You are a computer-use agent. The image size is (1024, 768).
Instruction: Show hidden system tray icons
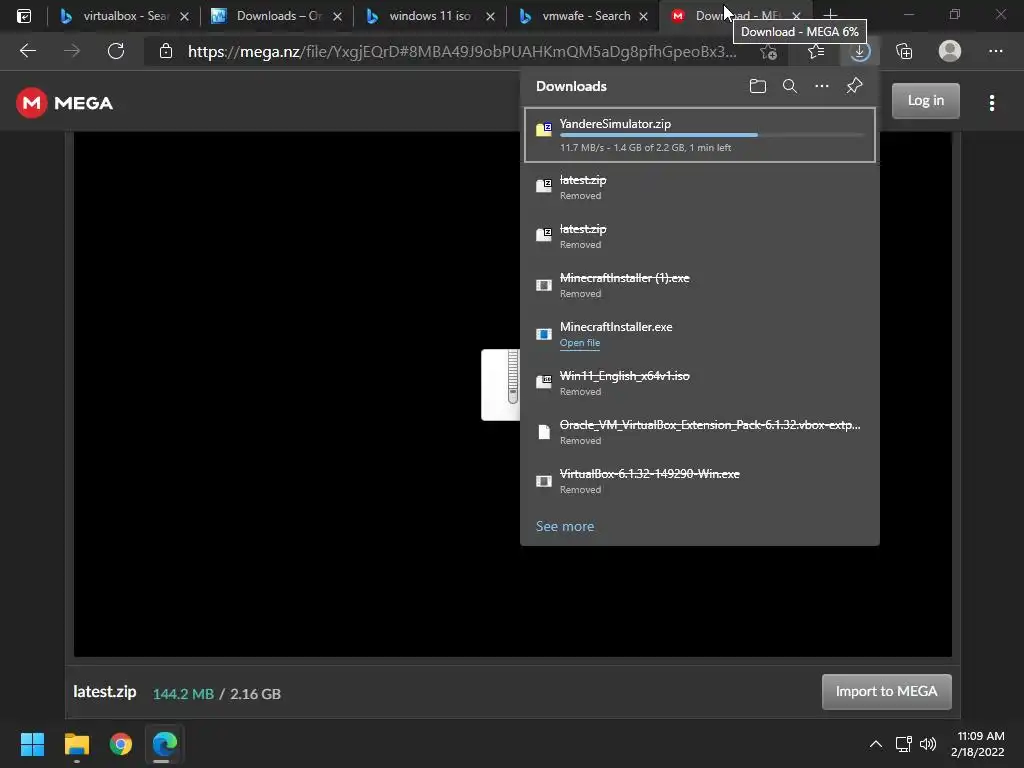pyautogui.click(x=876, y=744)
